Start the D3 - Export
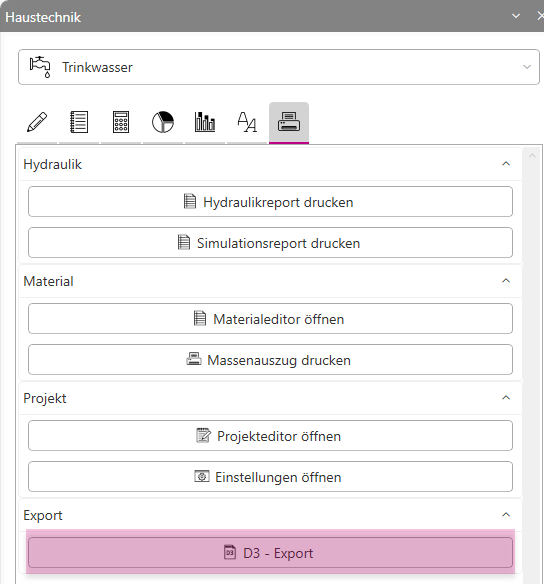Image resolution: width=544 pixels, height=584 pixels. click(270, 553)
